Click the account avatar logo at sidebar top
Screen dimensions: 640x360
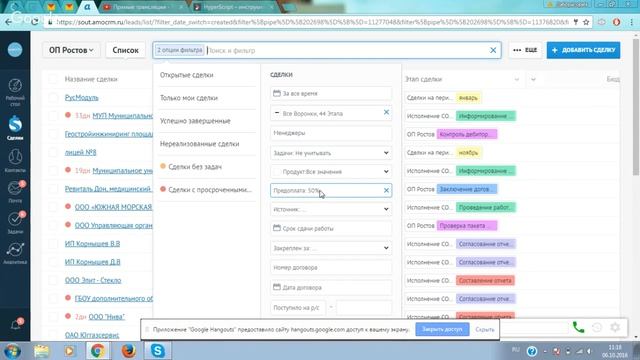15,50
